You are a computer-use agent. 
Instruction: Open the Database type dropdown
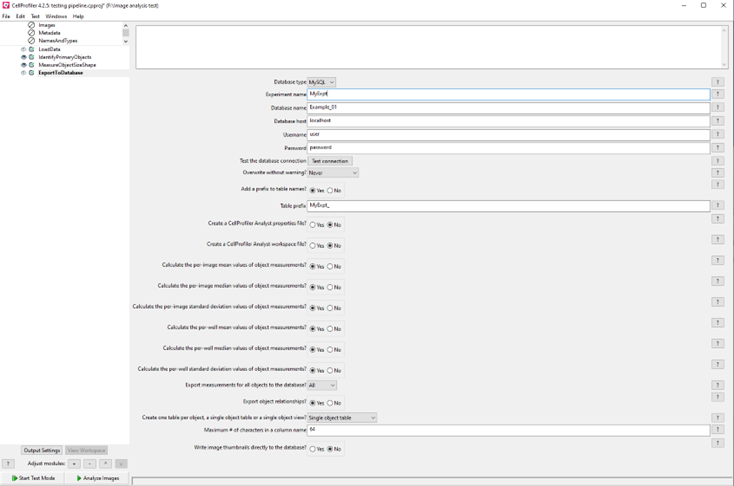321,82
